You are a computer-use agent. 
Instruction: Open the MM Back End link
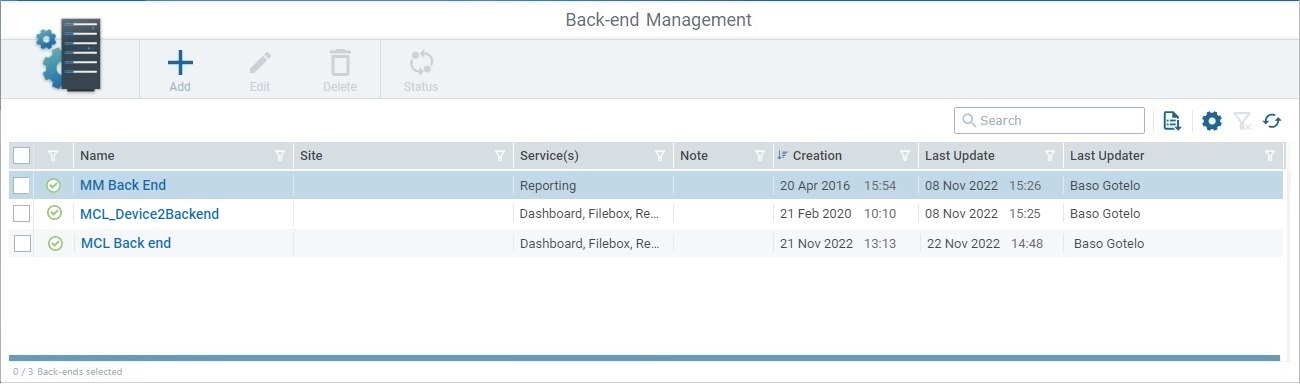123,185
